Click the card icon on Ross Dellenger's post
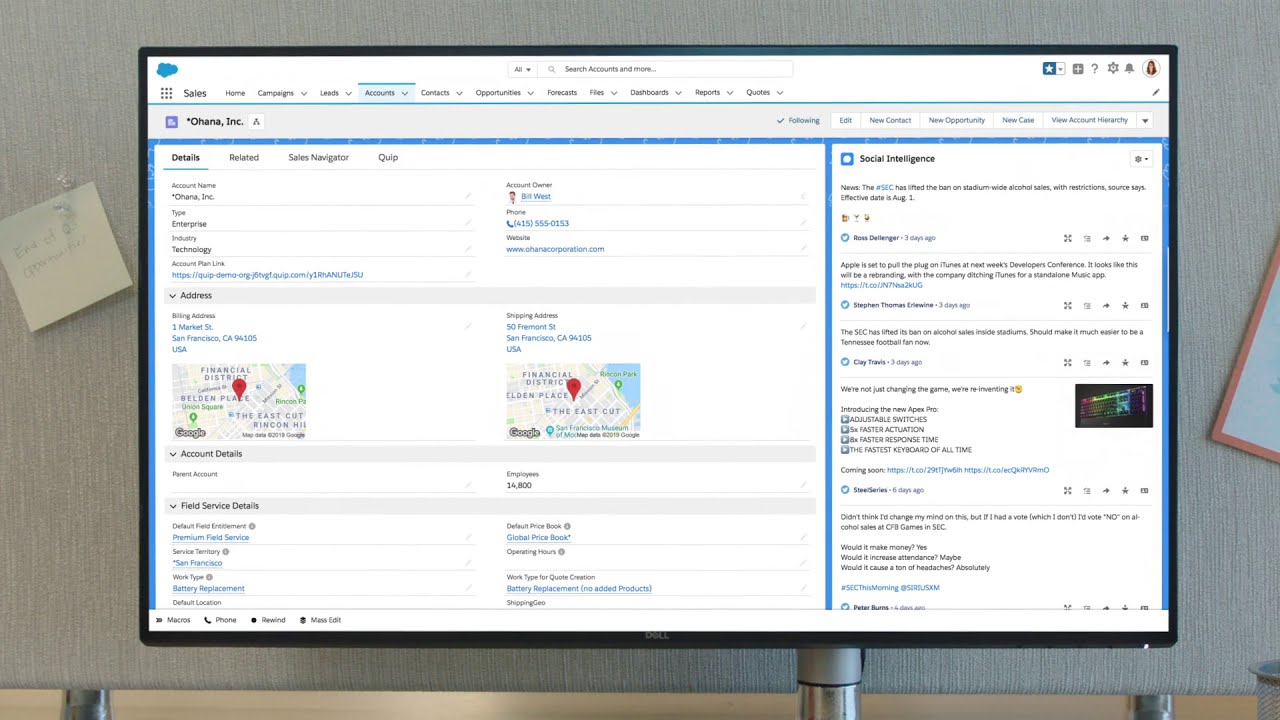 pos(1145,238)
